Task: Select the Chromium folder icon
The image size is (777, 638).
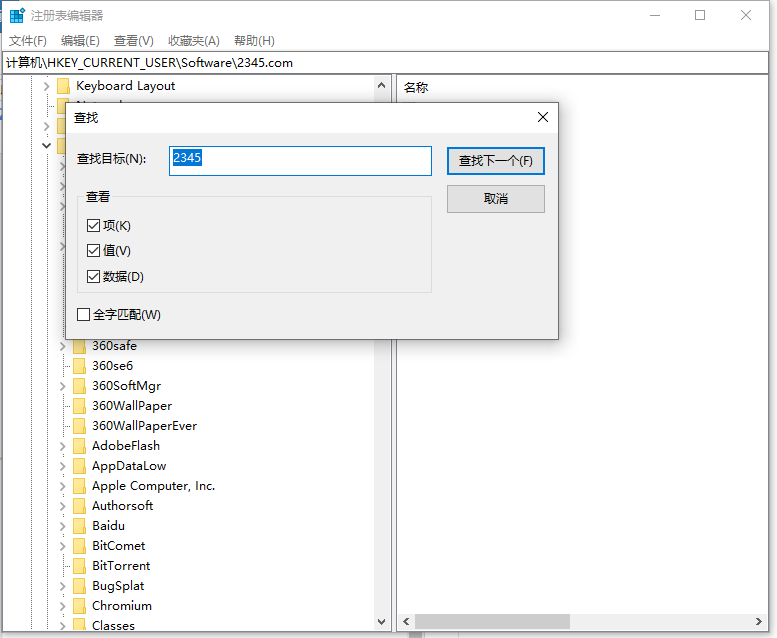Action: tap(79, 606)
